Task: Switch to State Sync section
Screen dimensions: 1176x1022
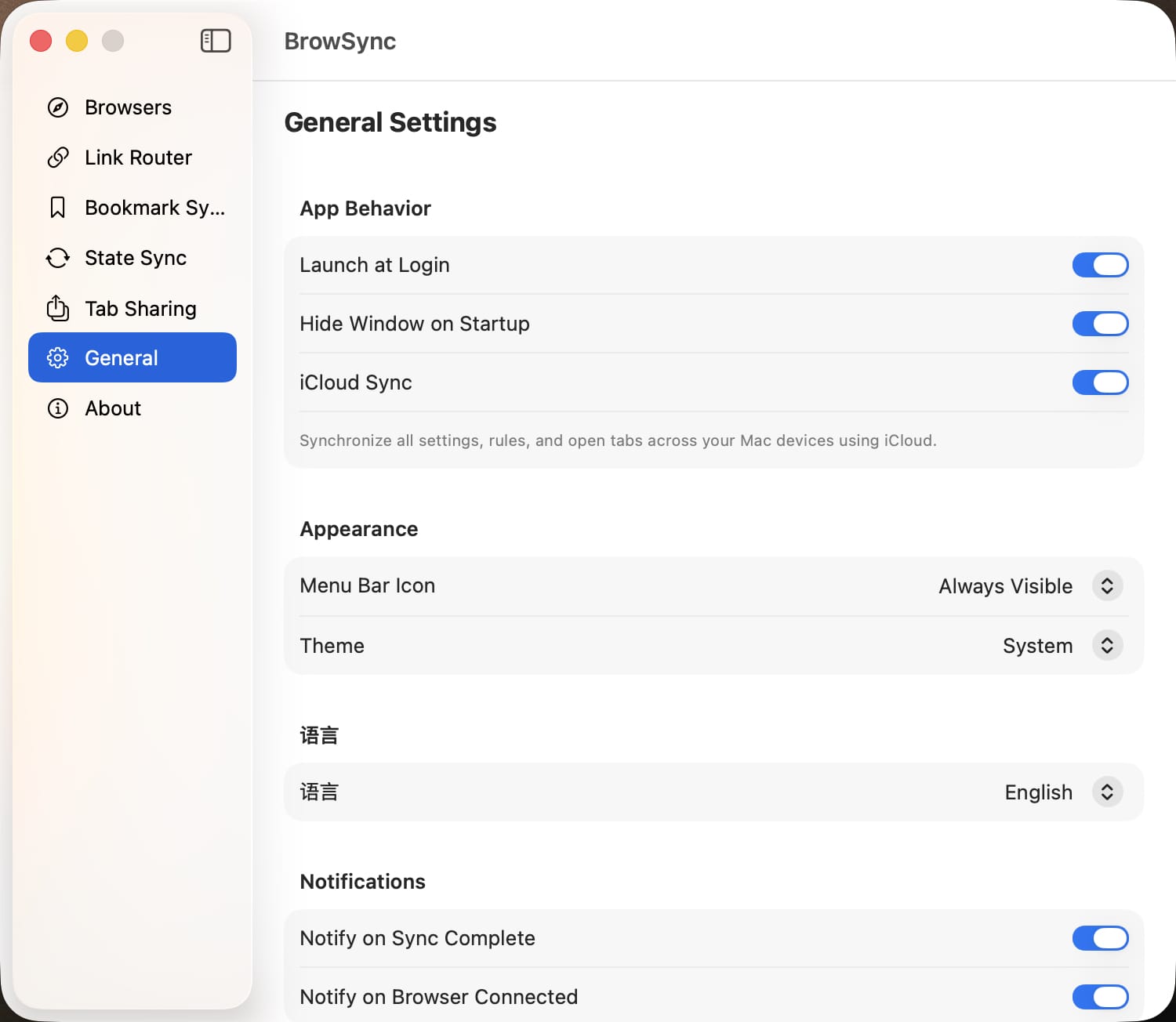Action: point(132,258)
